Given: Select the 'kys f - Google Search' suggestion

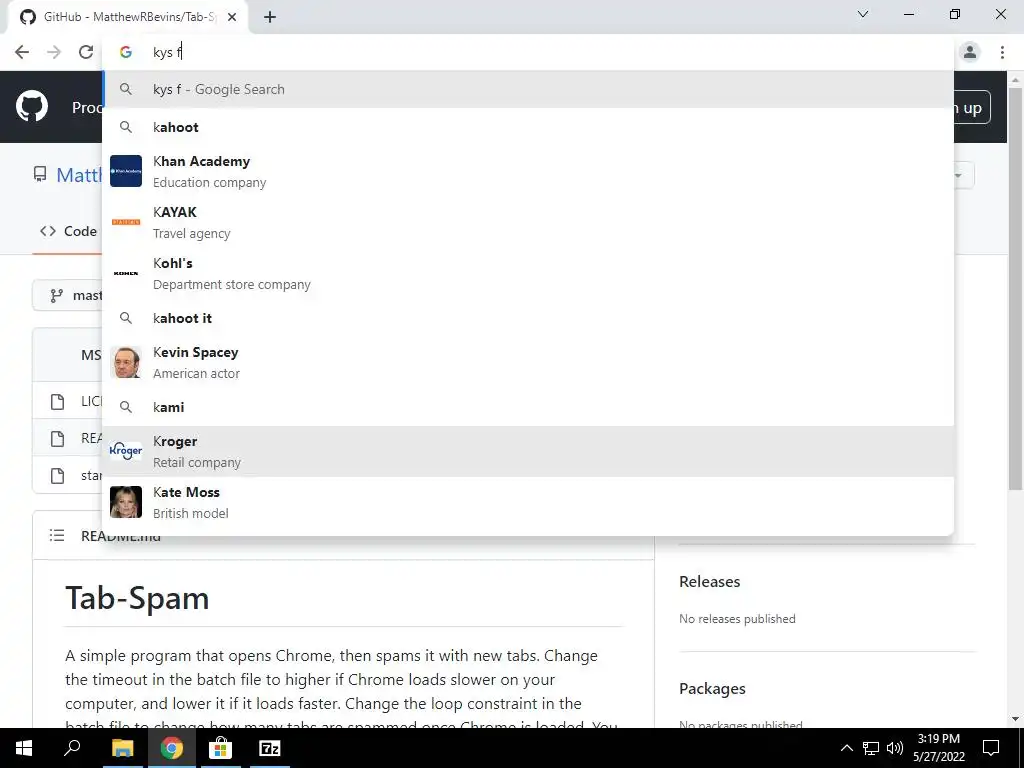Looking at the screenshot, I should coord(528,89).
